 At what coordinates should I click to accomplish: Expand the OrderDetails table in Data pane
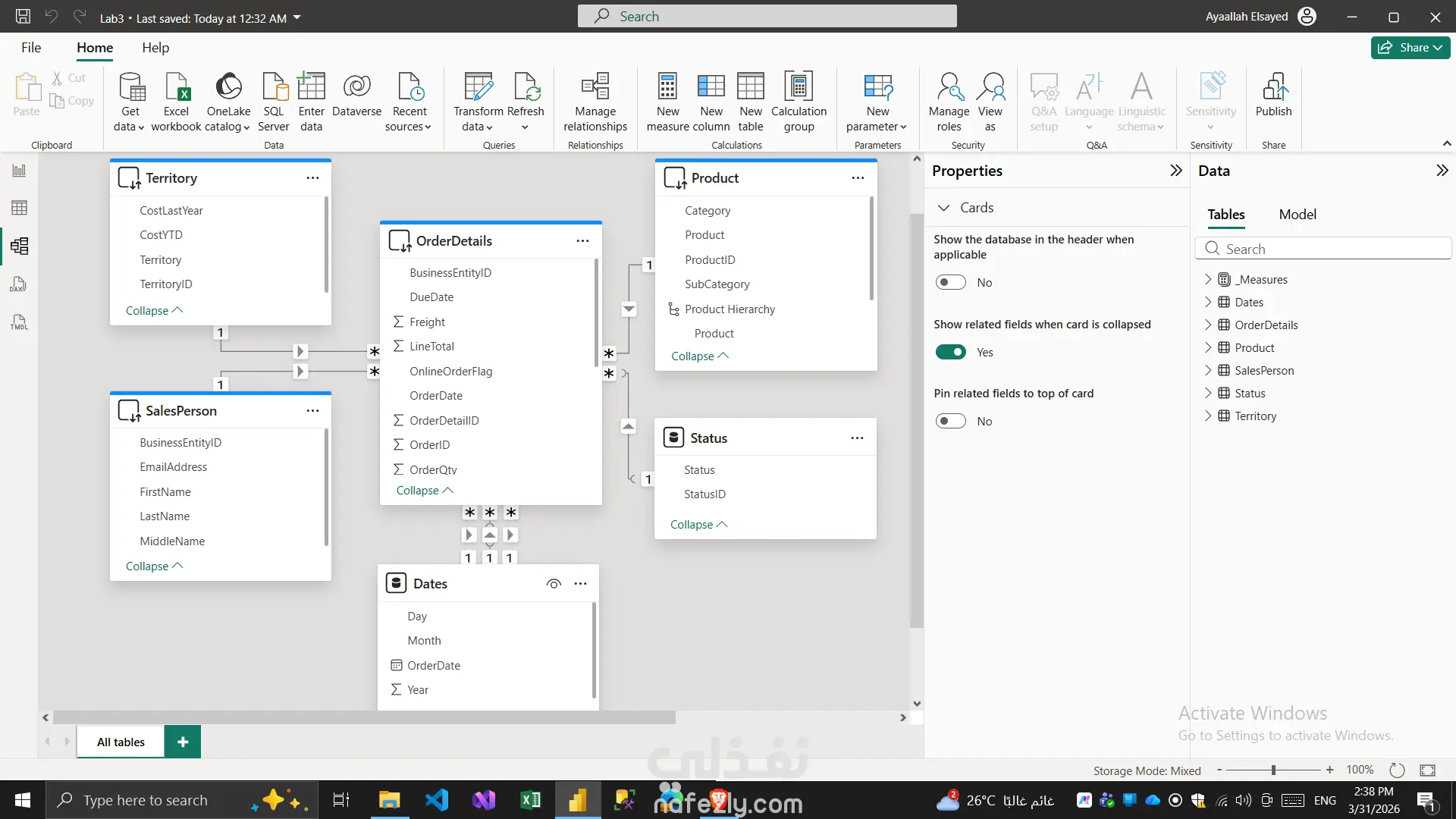point(1208,325)
